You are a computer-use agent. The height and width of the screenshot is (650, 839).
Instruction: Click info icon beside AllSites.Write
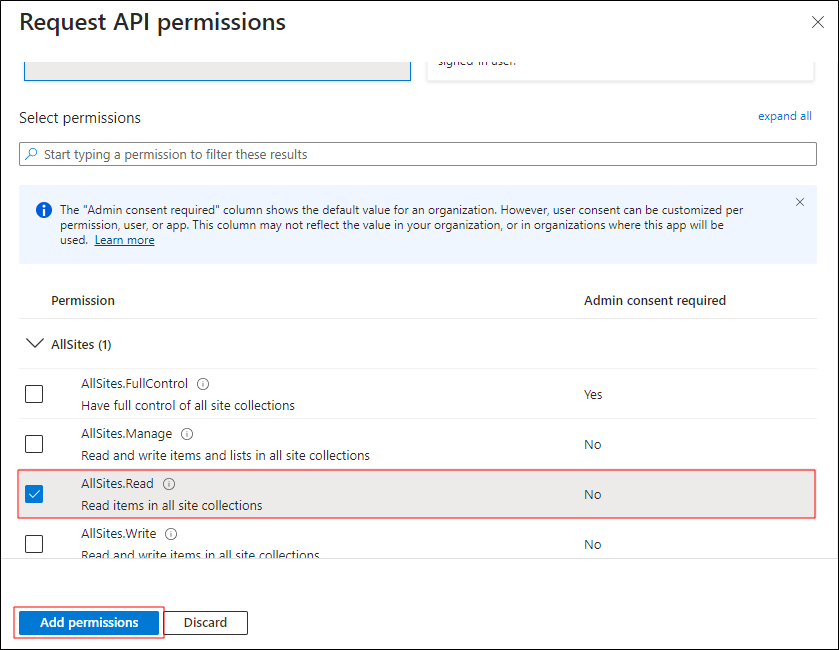coord(171,534)
